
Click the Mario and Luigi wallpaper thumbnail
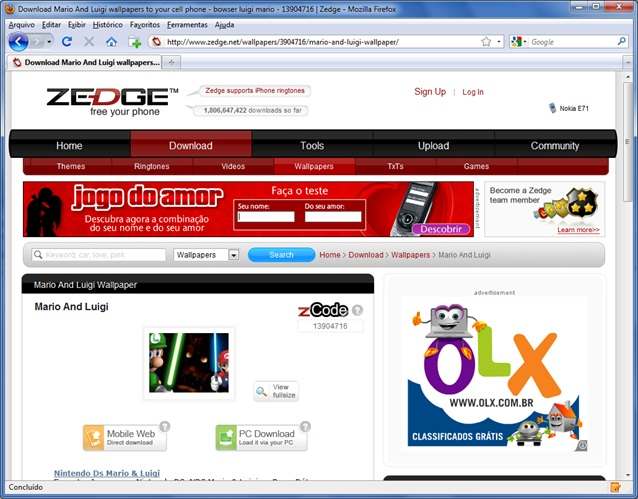tap(189, 363)
